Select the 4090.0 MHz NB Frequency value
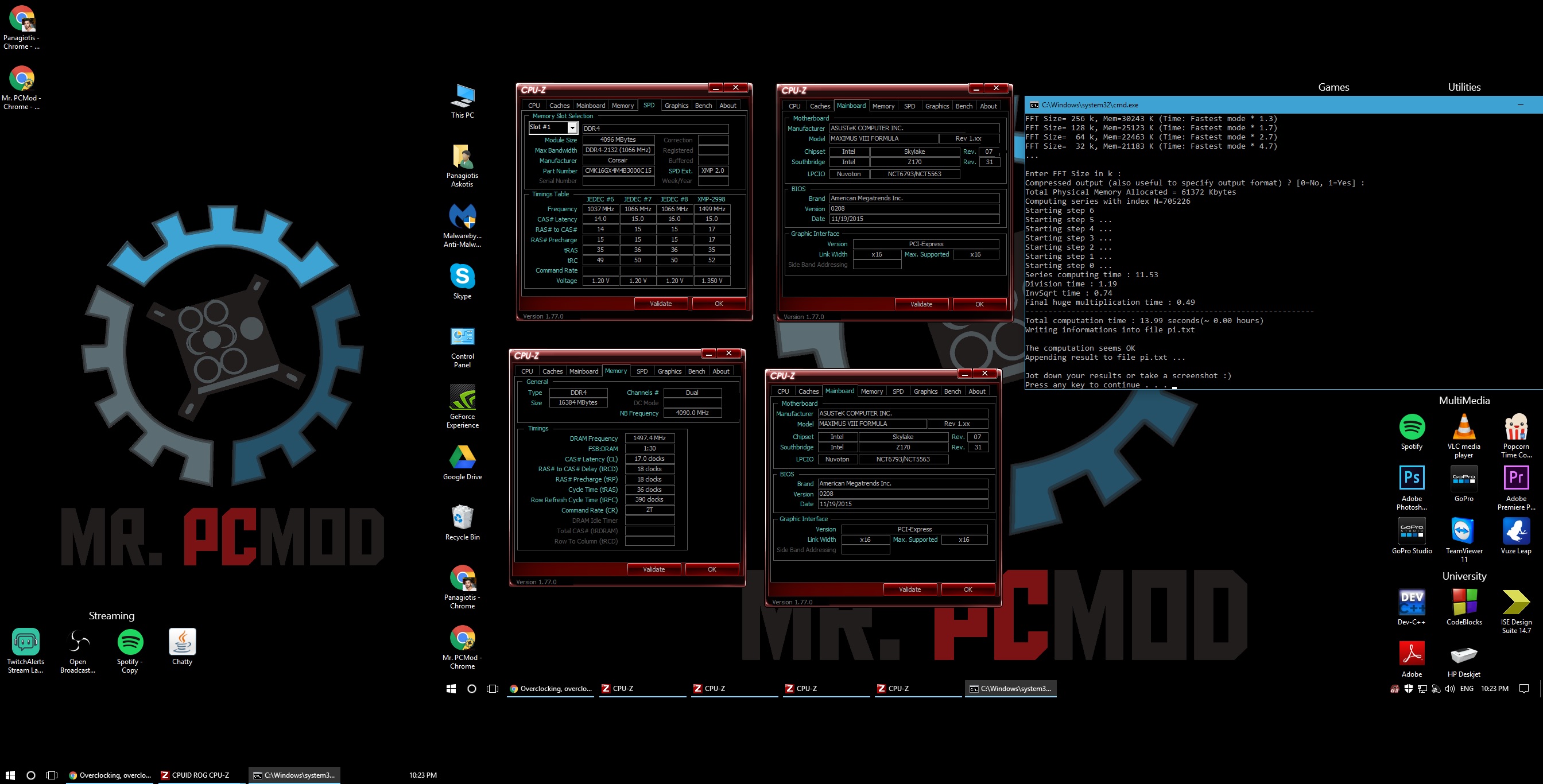This screenshot has width=1543, height=784. 692,413
